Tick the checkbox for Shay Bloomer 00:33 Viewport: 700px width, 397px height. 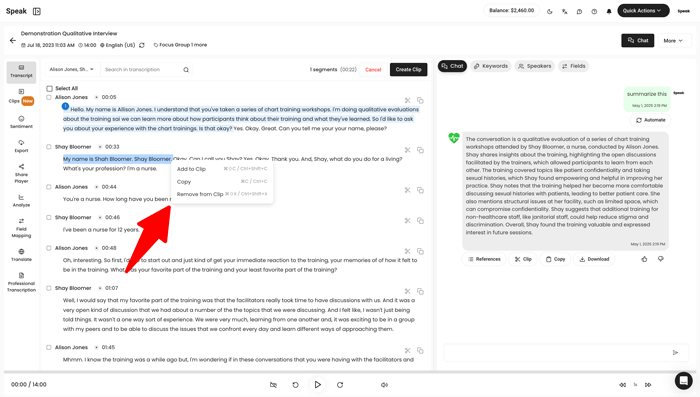(x=49, y=147)
